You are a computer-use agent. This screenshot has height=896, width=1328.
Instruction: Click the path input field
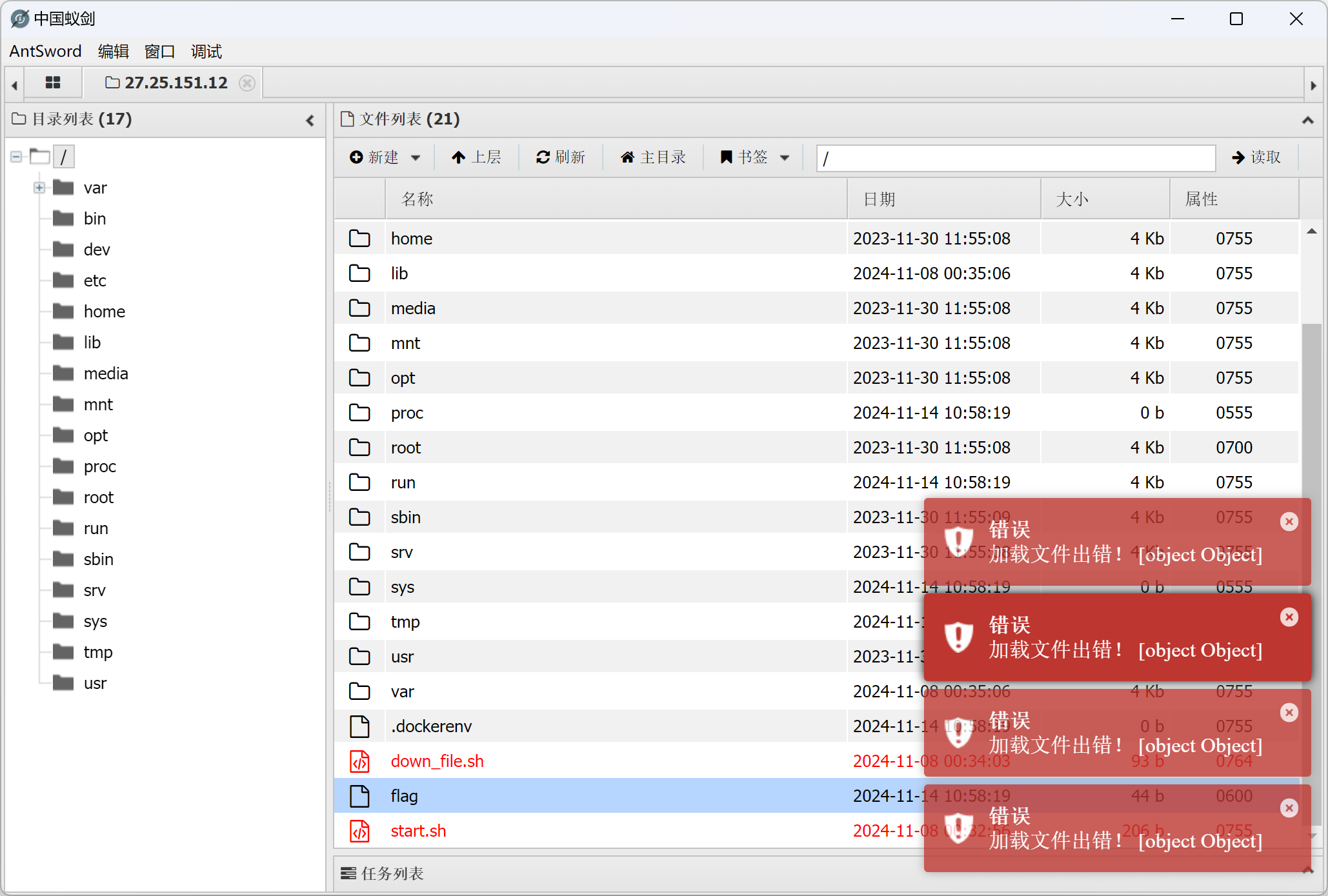tap(1016, 158)
